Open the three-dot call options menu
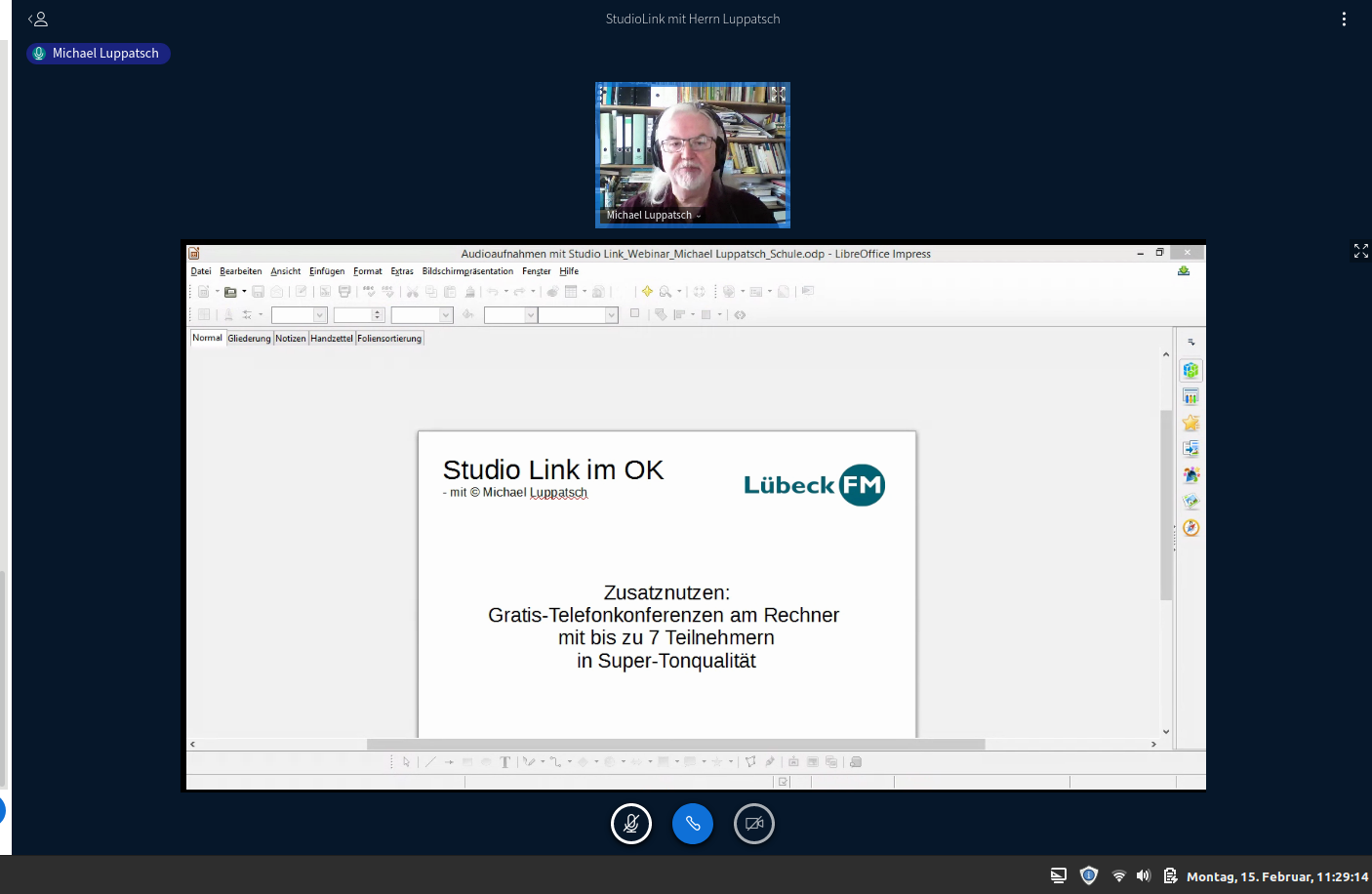Viewport: 1372px width, 894px height. 1344,20
